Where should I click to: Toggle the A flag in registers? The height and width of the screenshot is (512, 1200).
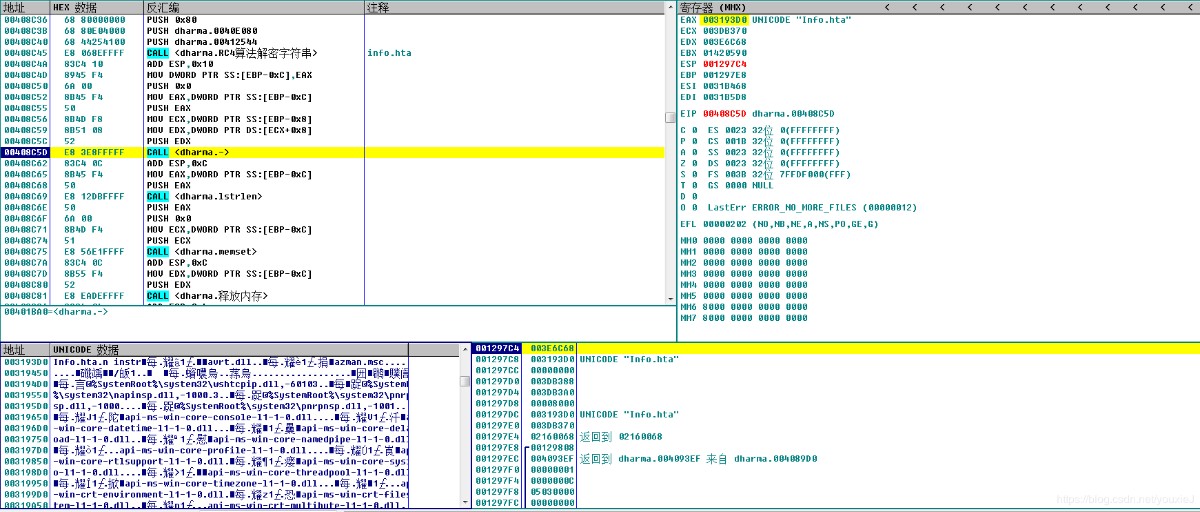688,152
